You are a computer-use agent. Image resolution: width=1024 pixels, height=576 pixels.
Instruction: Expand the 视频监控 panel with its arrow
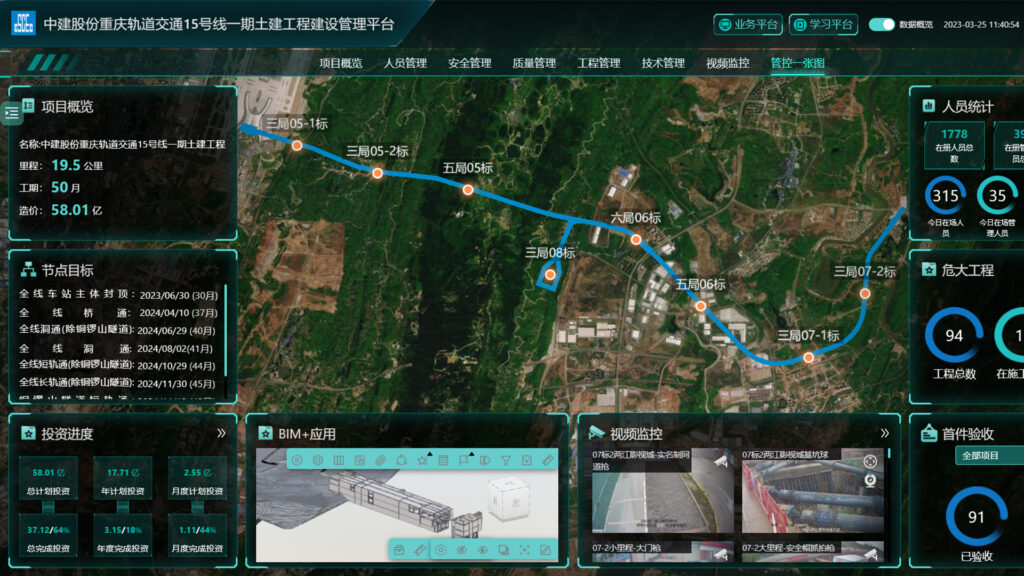click(x=884, y=433)
